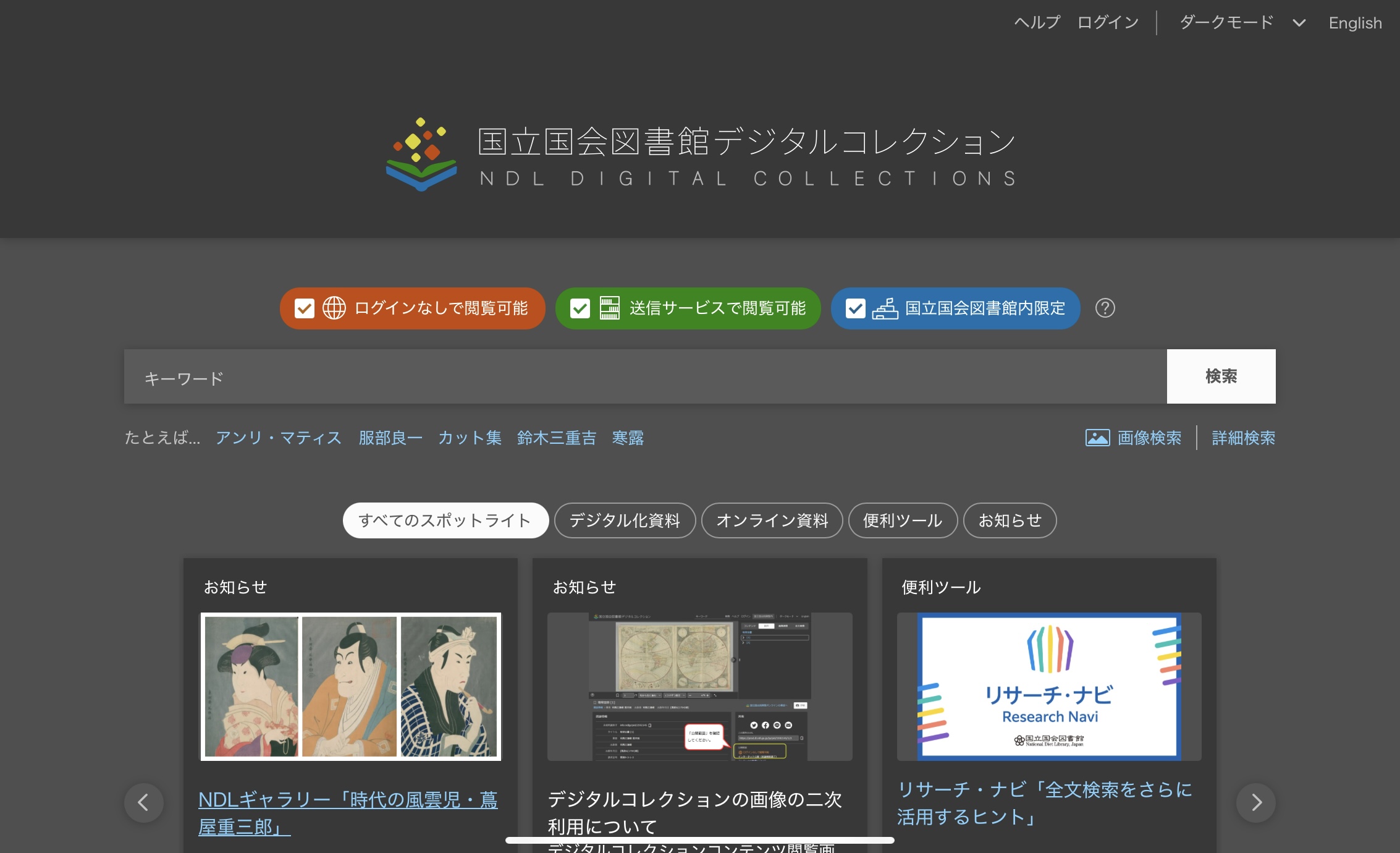Image resolution: width=1400 pixels, height=853 pixels.
Task: Select オンライン資料 tab
Action: (772, 520)
